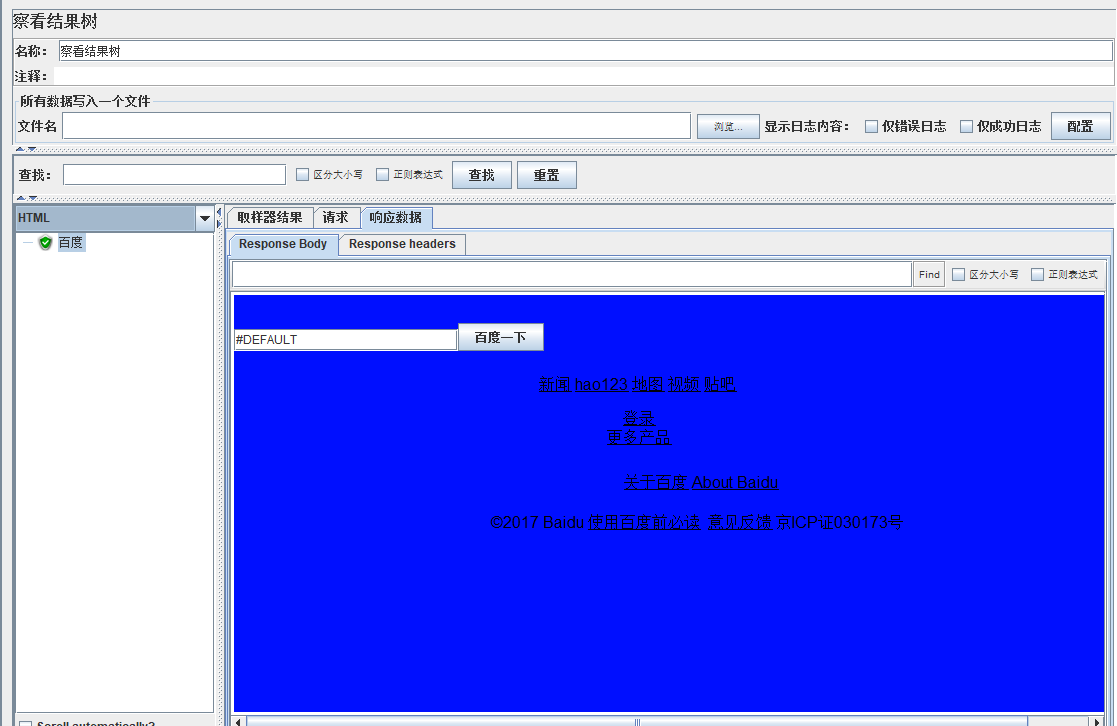Viewport: 1117px width, 726px height.
Task: Click the 重置 button
Action: pyautogui.click(x=546, y=175)
